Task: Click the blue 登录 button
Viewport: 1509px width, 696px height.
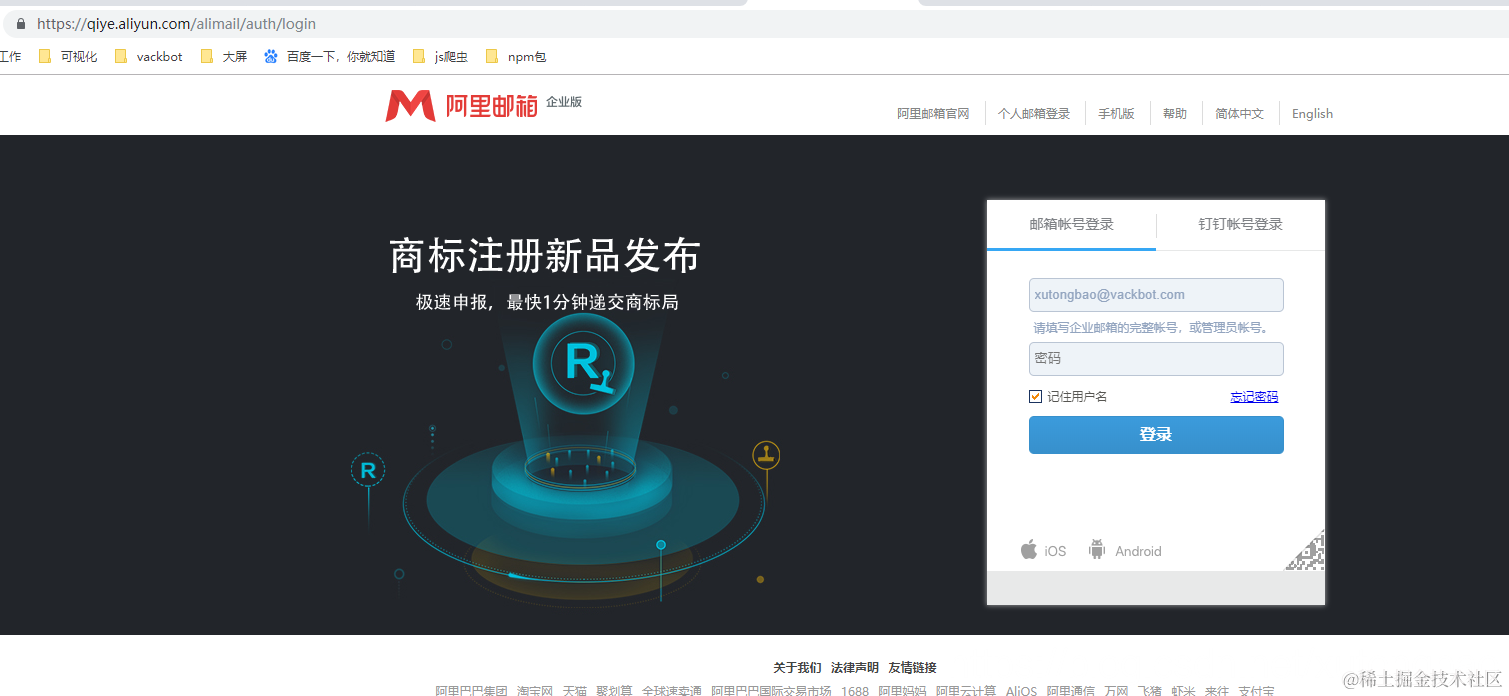Action: pos(1156,435)
